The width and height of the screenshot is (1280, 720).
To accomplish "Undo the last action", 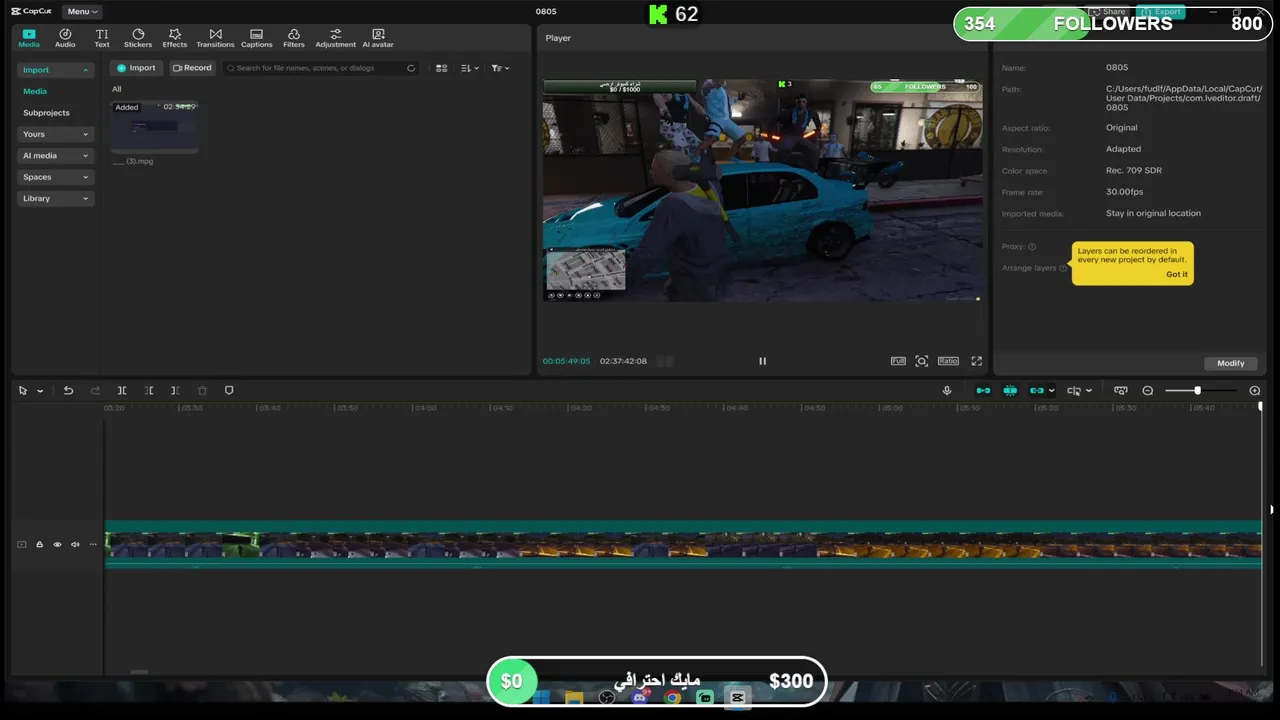I will pos(68,390).
